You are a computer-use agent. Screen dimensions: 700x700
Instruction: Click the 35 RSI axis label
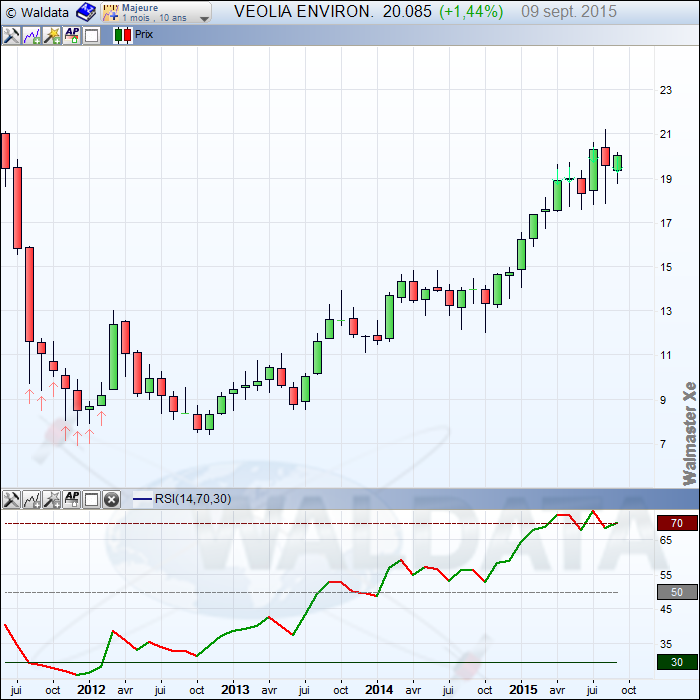pyautogui.click(x=666, y=644)
